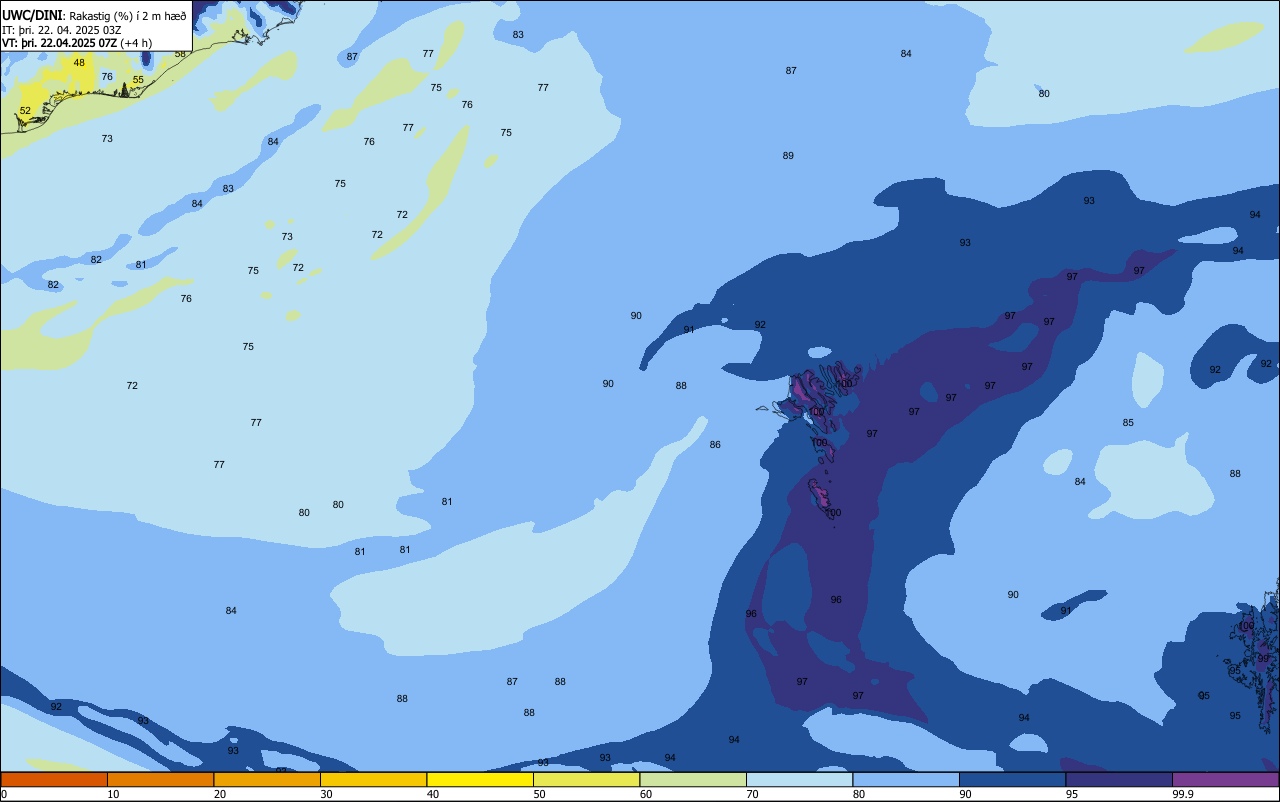Pick the pale green 60–70 legend swatch

coord(693,779)
